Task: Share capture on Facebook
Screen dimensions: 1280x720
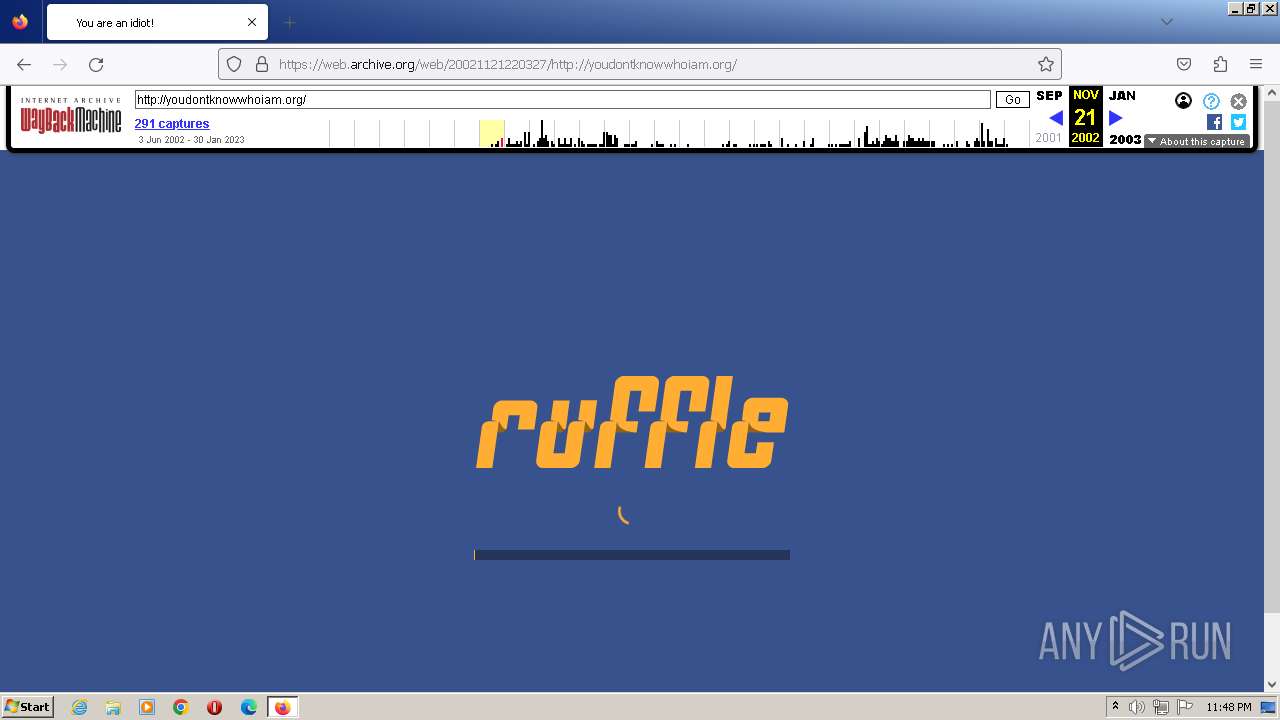Action: (x=1214, y=122)
